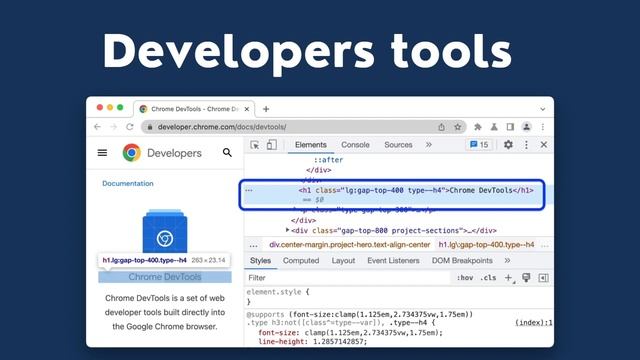Open the Documentation link
640x360 pixels.
(x=128, y=183)
